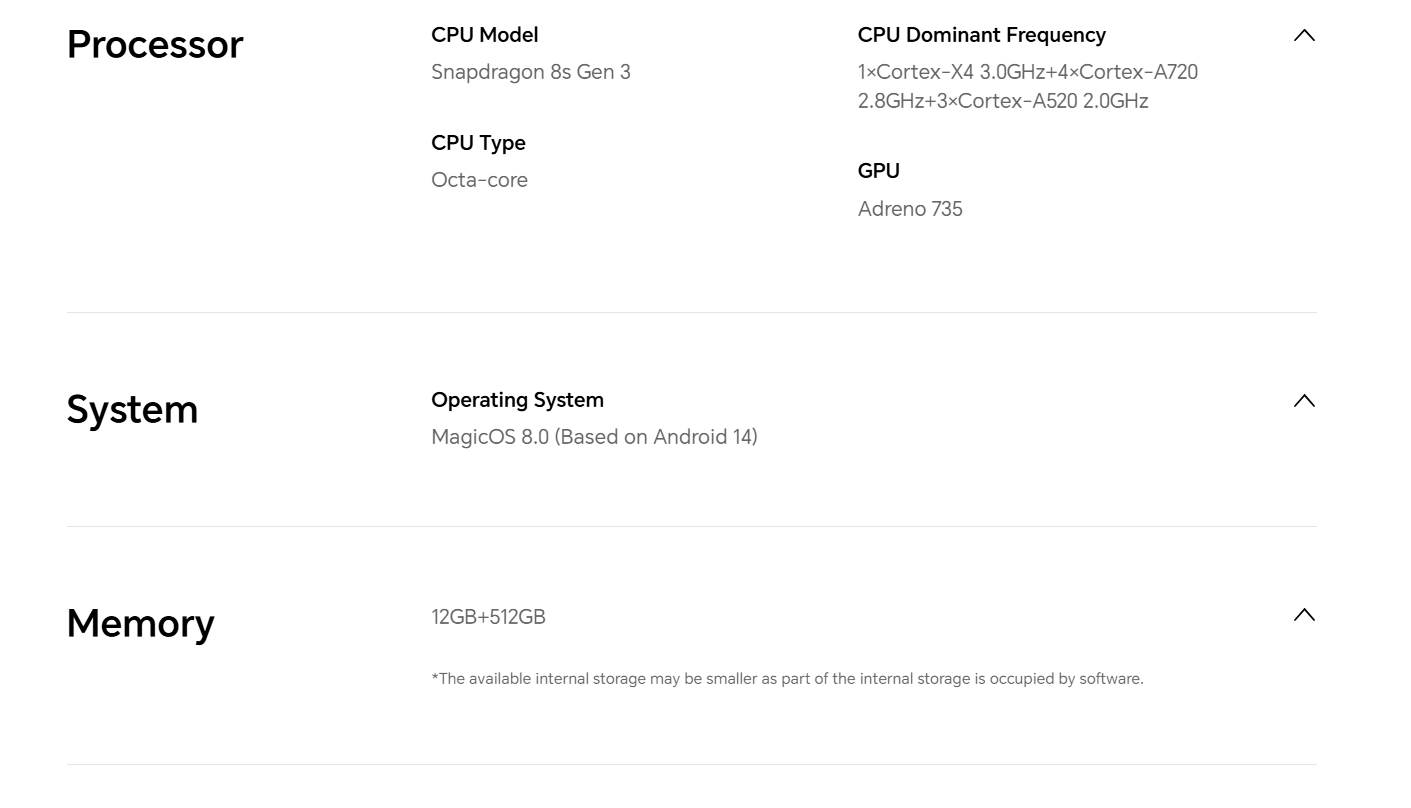Select the CPU Model label
Viewport: 1411px width, 808px height.
tap(484, 35)
